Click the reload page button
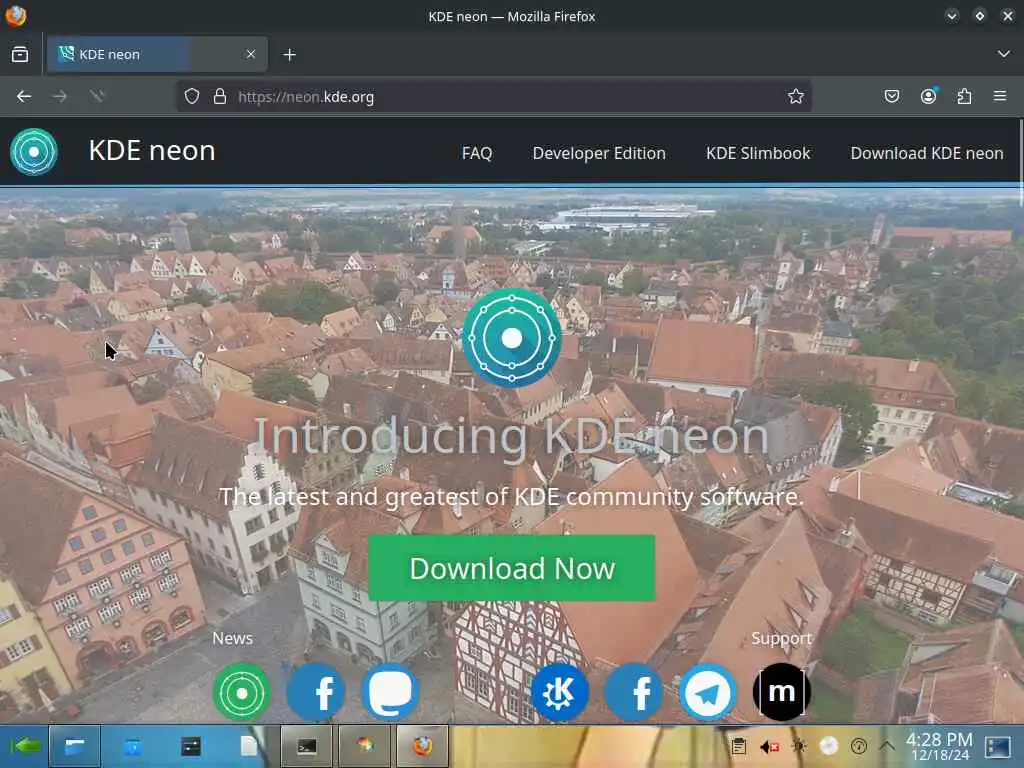Screen dimensions: 1024x768 tap(97, 97)
